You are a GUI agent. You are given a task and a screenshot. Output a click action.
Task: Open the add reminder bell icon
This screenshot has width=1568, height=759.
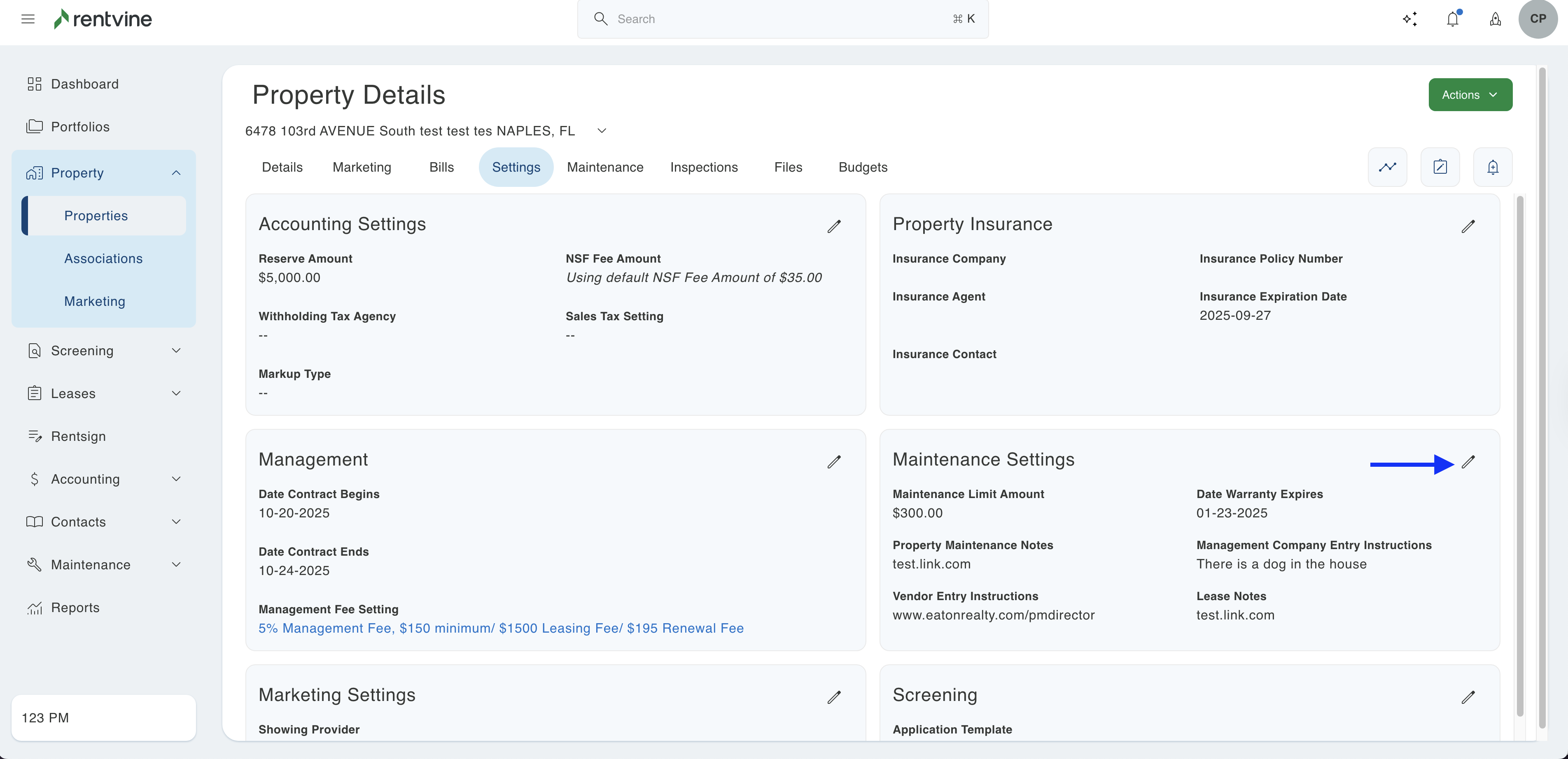coord(1493,167)
